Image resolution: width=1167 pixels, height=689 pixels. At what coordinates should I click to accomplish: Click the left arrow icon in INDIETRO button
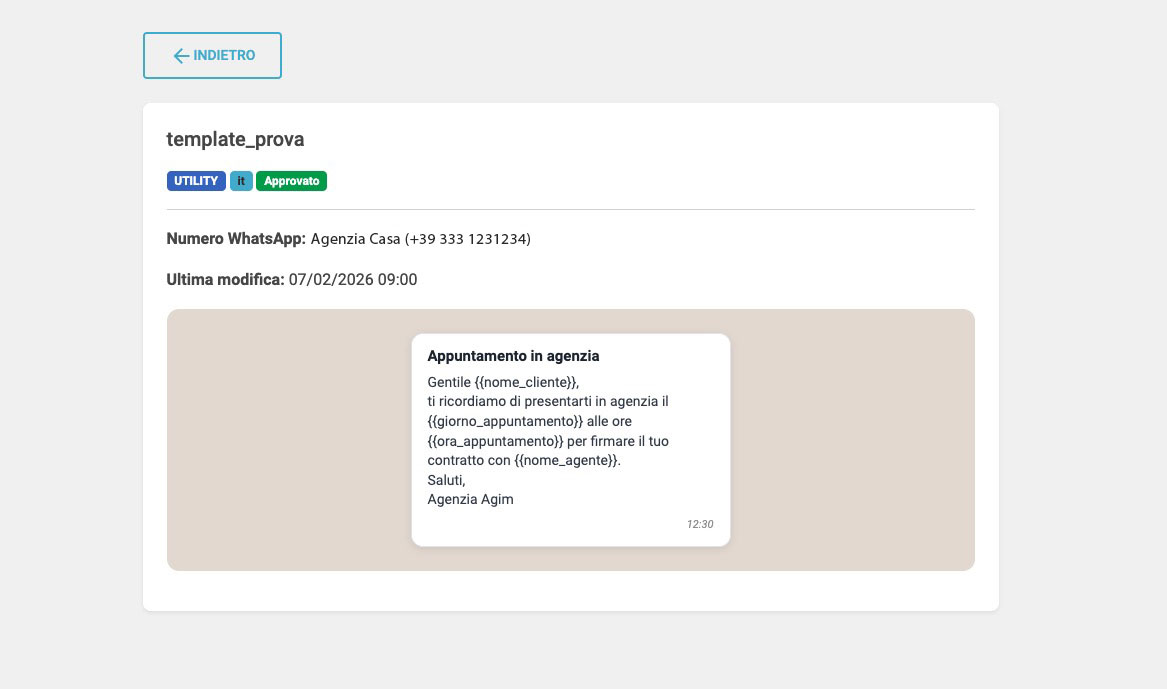point(180,56)
